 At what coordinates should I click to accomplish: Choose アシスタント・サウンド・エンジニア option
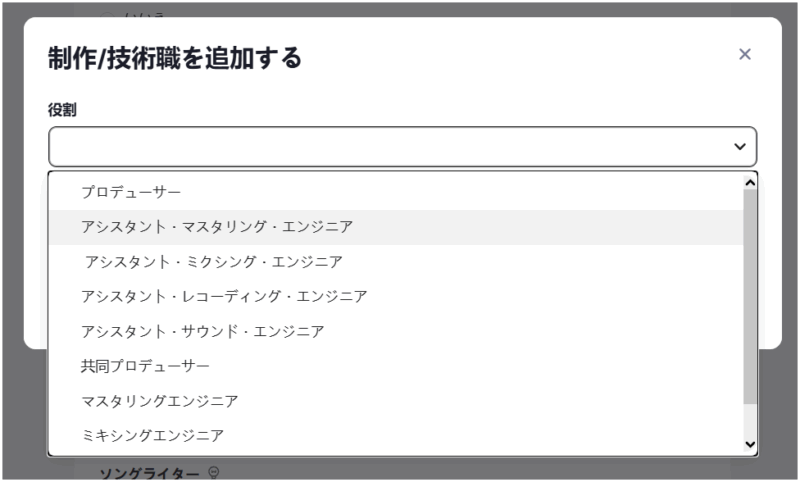[x=203, y=331]
